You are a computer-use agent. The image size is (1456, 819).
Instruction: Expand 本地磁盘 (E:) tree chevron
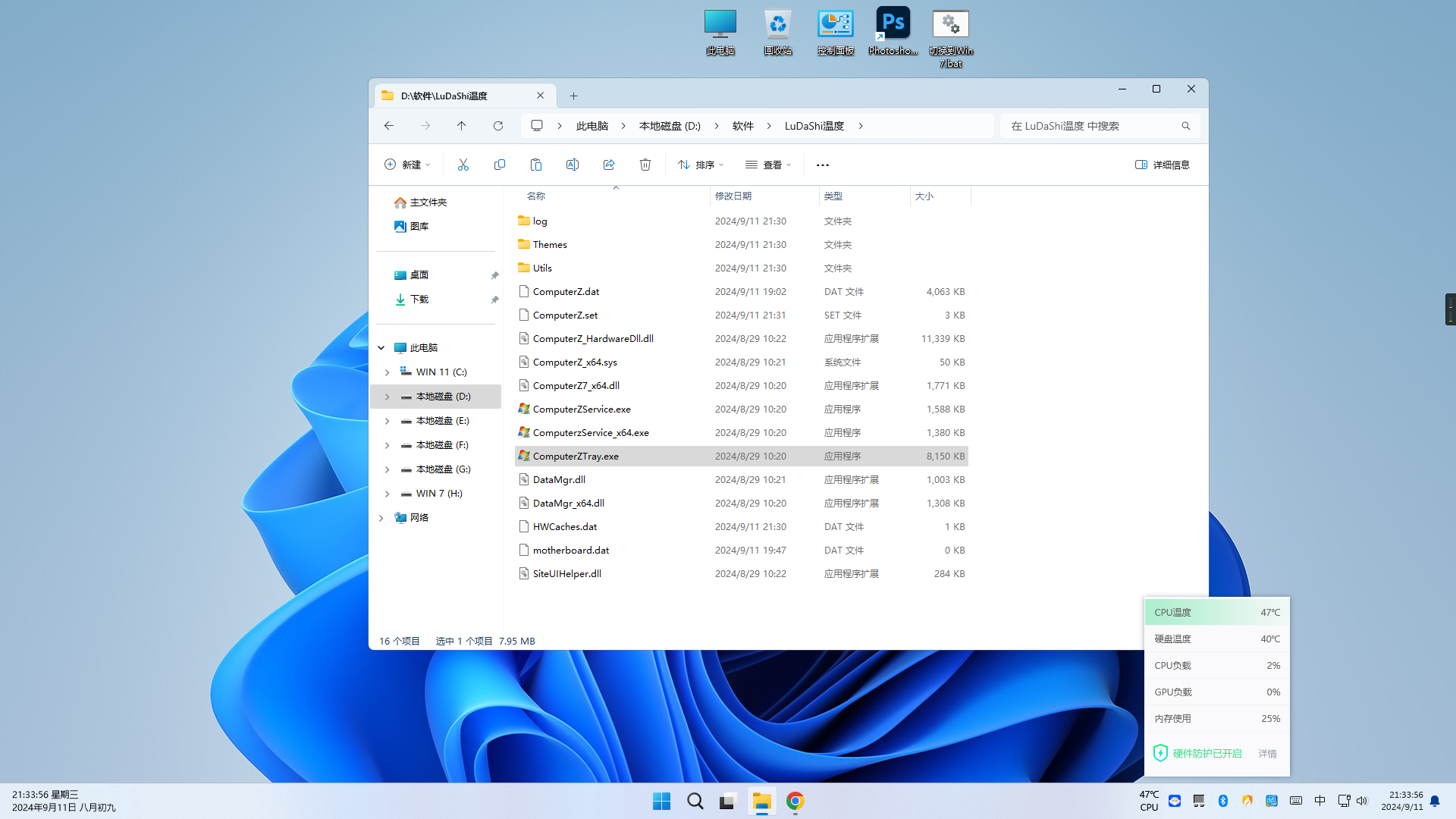[x=387, y=421]
